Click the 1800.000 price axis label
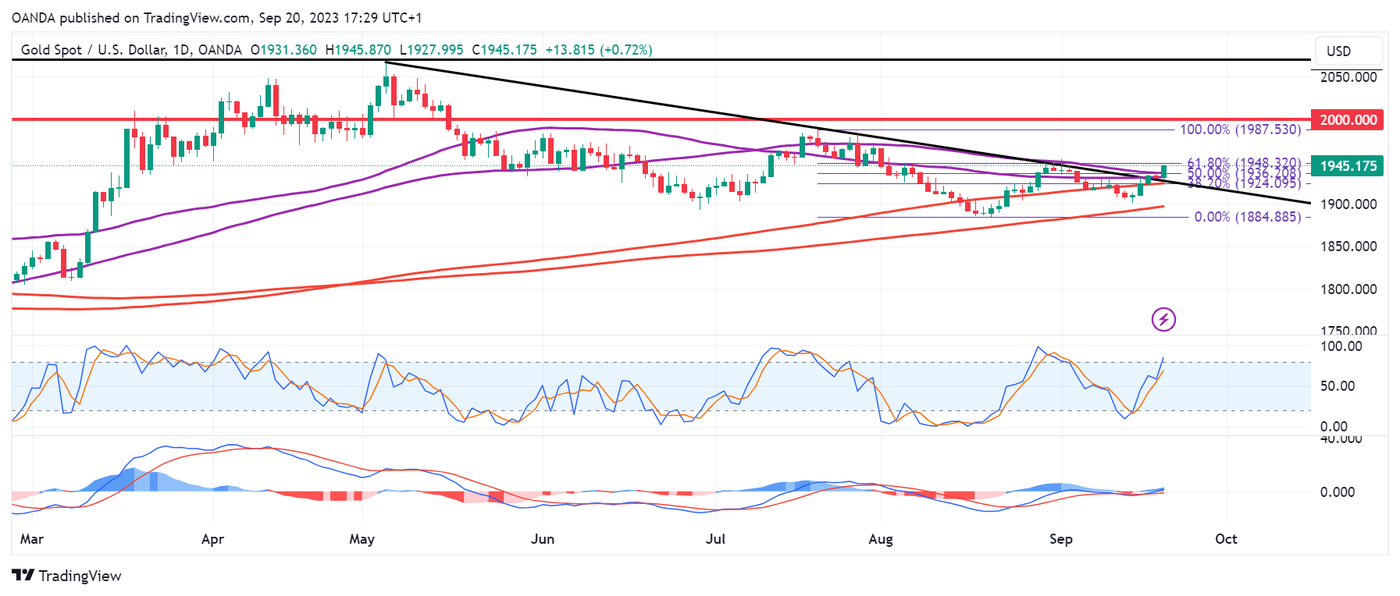1400x596 pixels. tap(1345, 290)
